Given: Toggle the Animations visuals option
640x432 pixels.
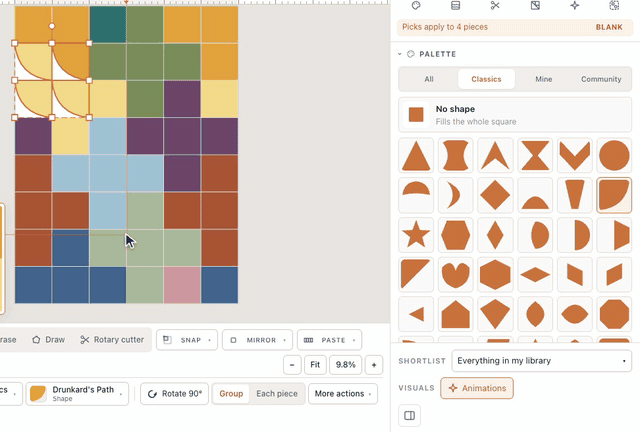Looking at the screenshot, I should [477, 388].
